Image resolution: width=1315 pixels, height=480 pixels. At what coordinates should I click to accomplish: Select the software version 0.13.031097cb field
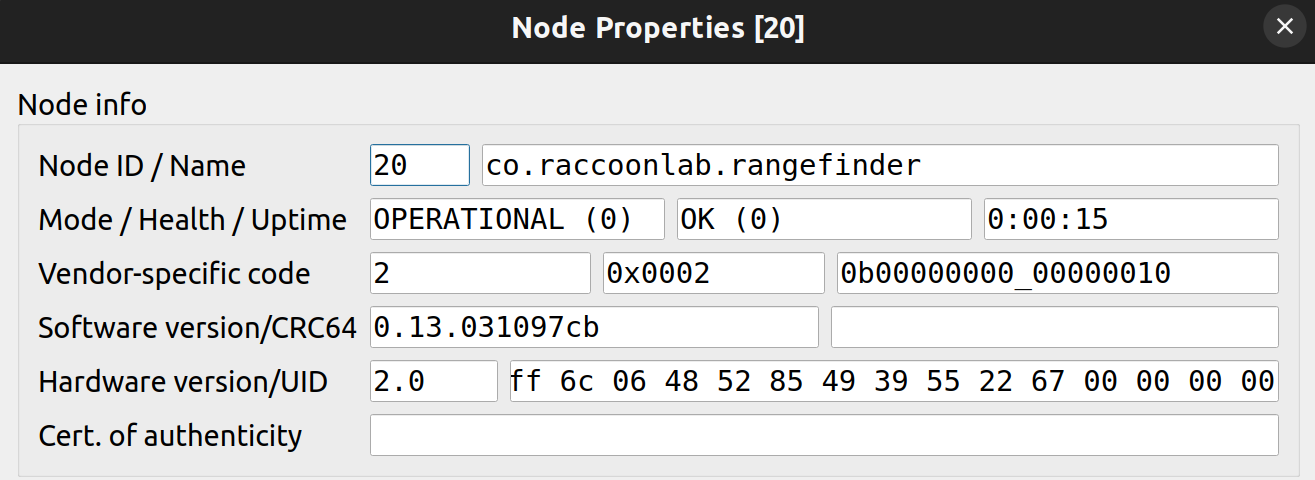coord(594,327)
